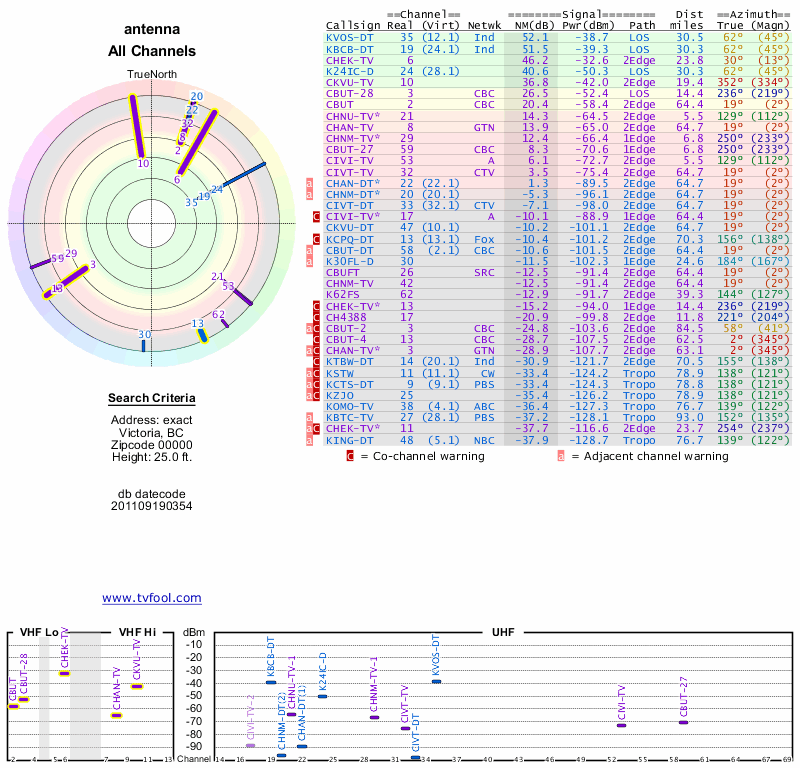Click the CKVU-TV callsign

[x=350, y=83]
